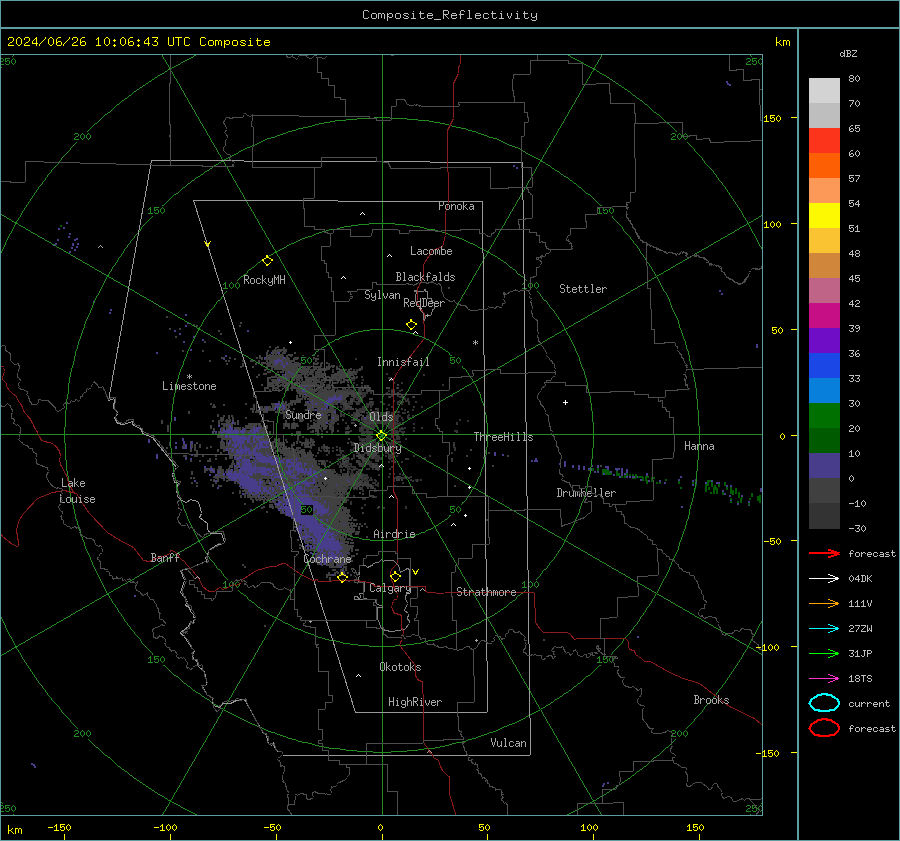Click the white 04DK arrow legend icon
Viewport: 900px width, 841px height.
pyautogui.click(x=824, y=578)
